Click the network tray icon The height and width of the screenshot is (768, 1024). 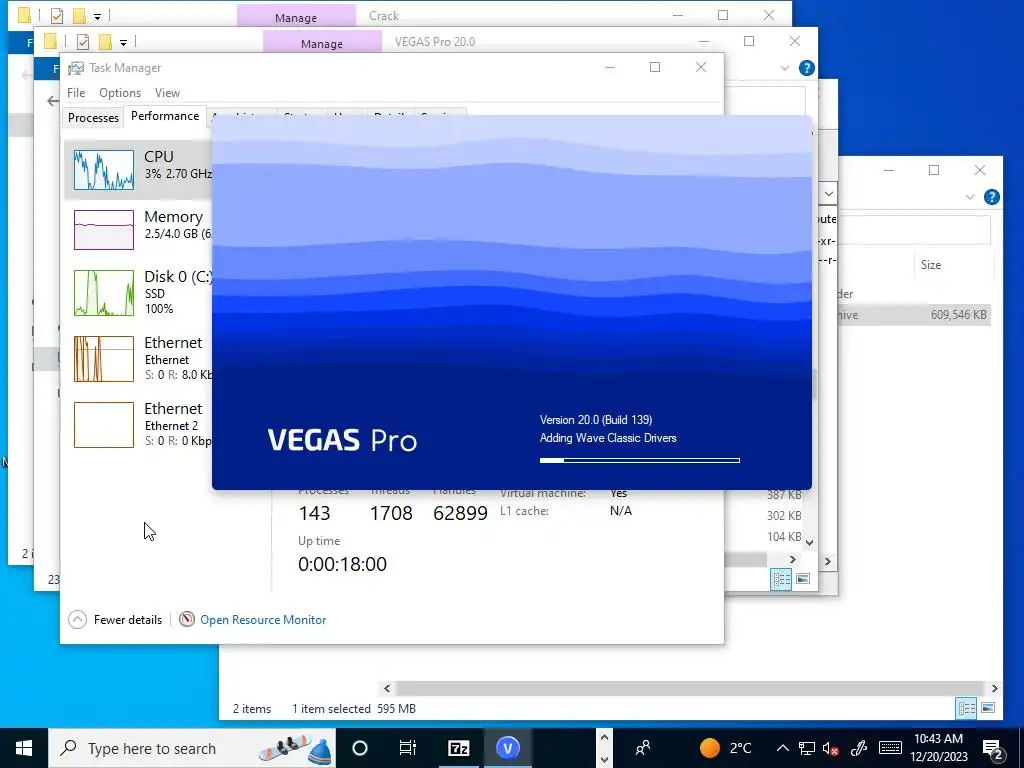[807, 748]
